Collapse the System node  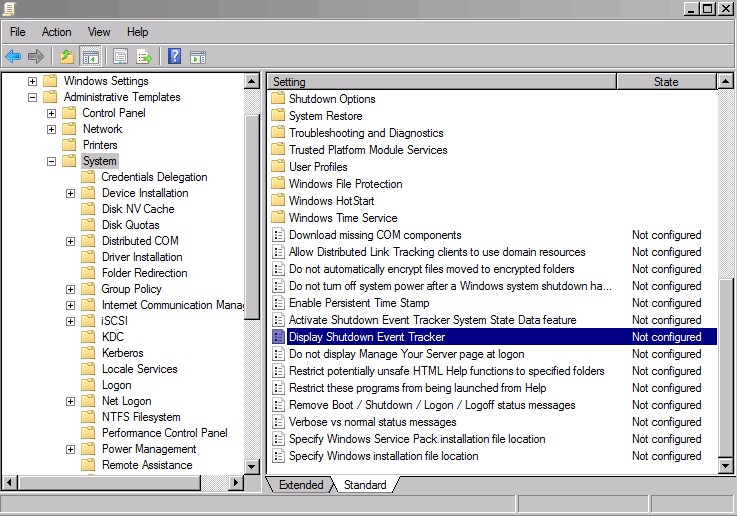(51, 161)
